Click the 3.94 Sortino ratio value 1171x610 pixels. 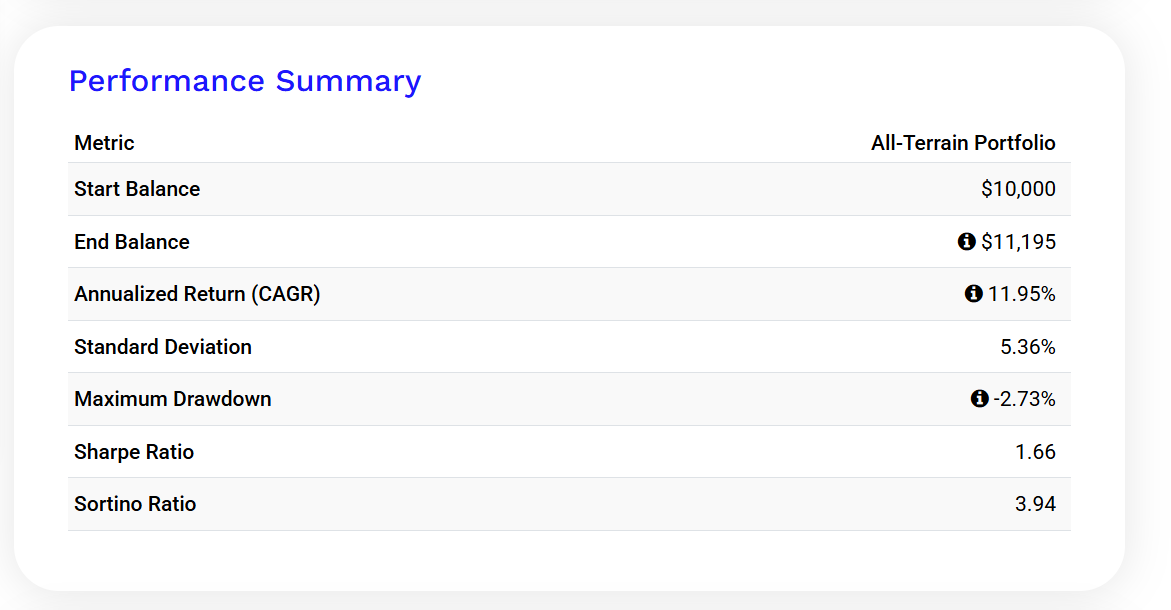[1035, 504]
